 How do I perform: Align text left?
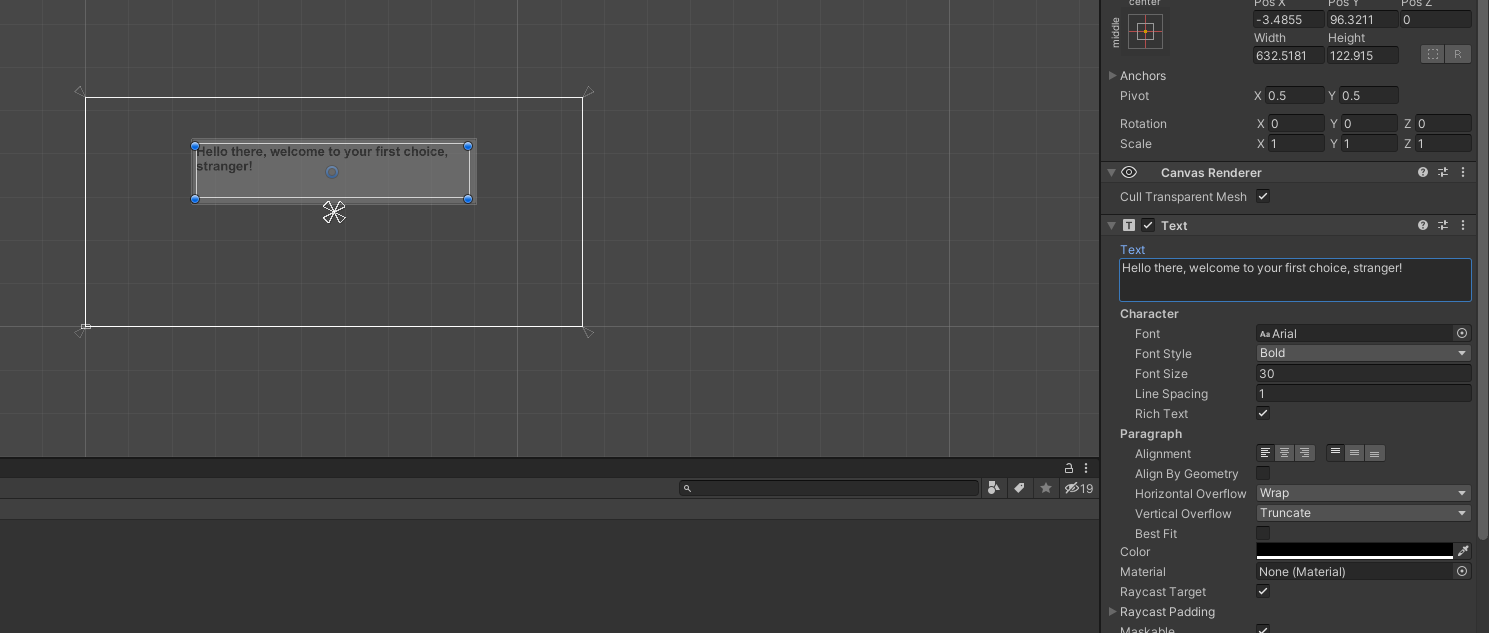1265,453
